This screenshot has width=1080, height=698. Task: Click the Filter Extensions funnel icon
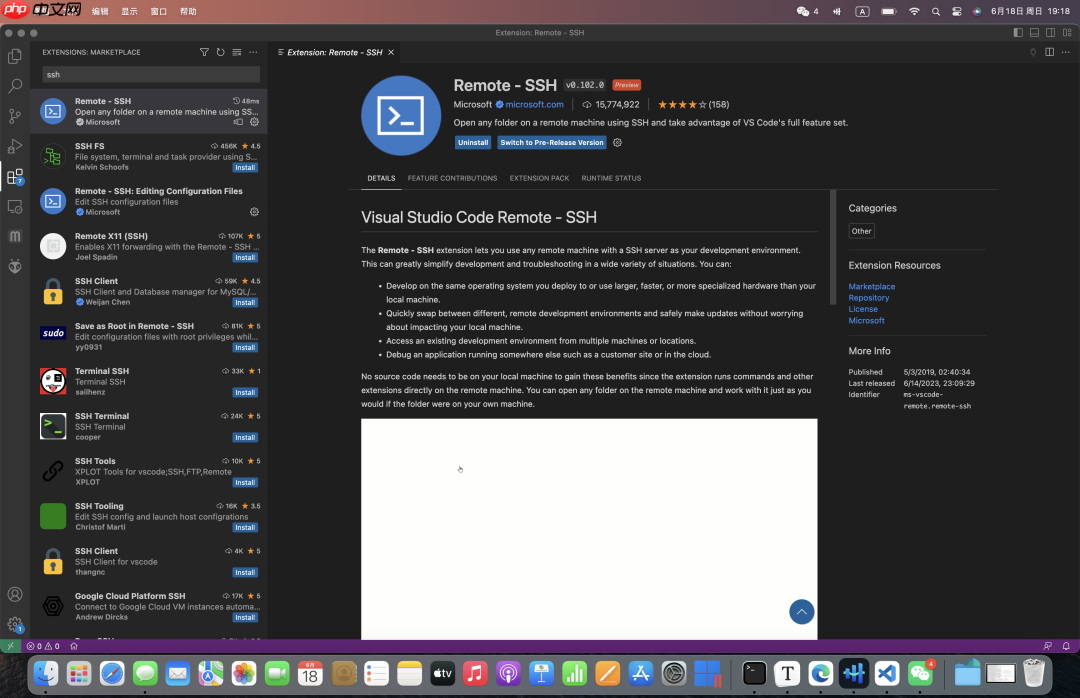click(x=204, y=52)
